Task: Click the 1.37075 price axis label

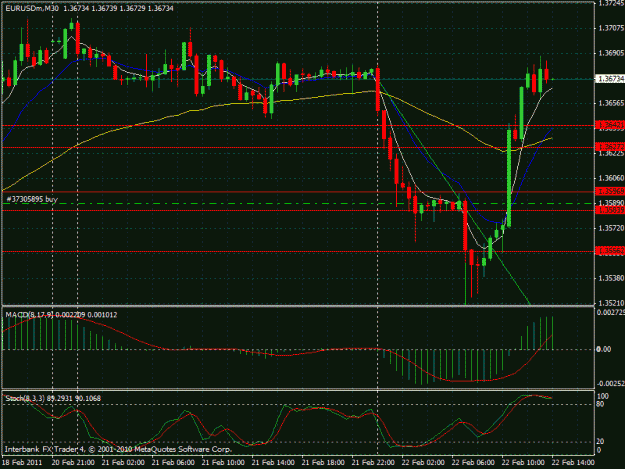Action: coord(611,28)
